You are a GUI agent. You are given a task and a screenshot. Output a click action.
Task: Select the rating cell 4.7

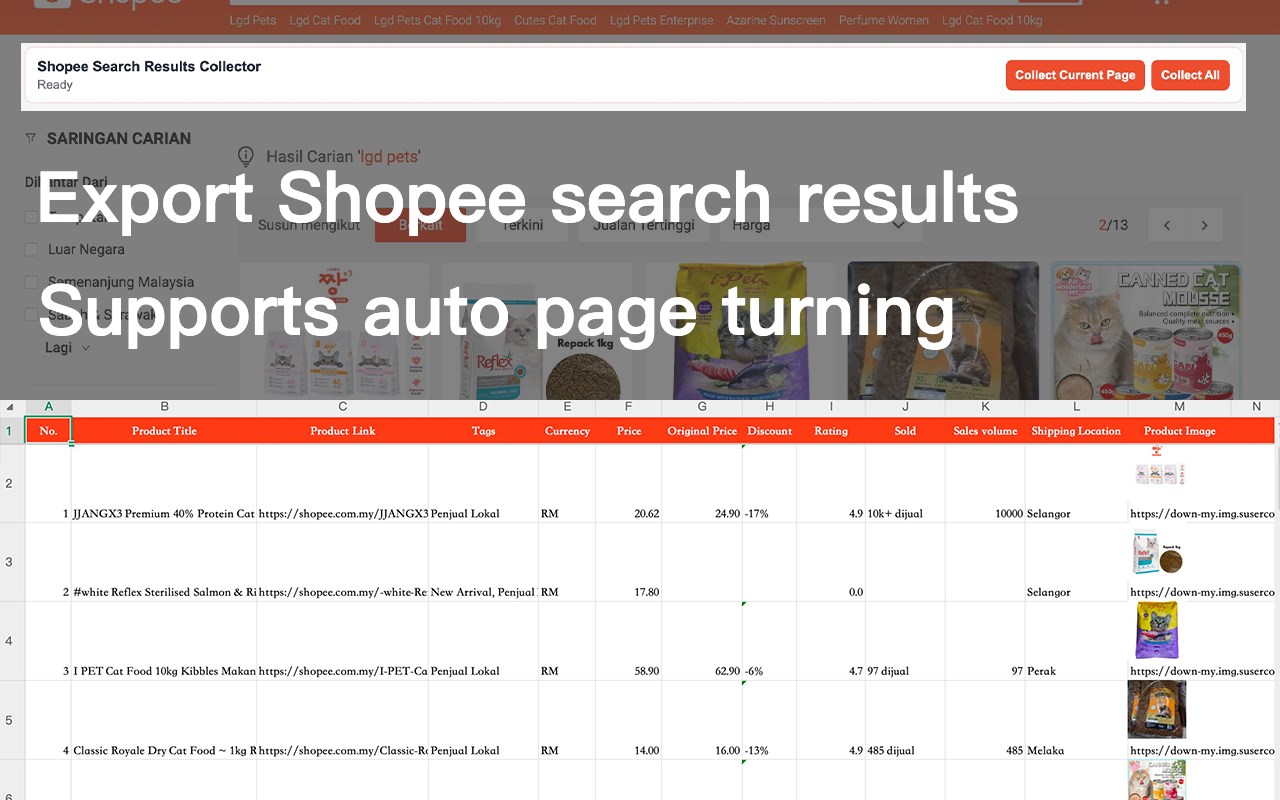[x=831, y=642]
